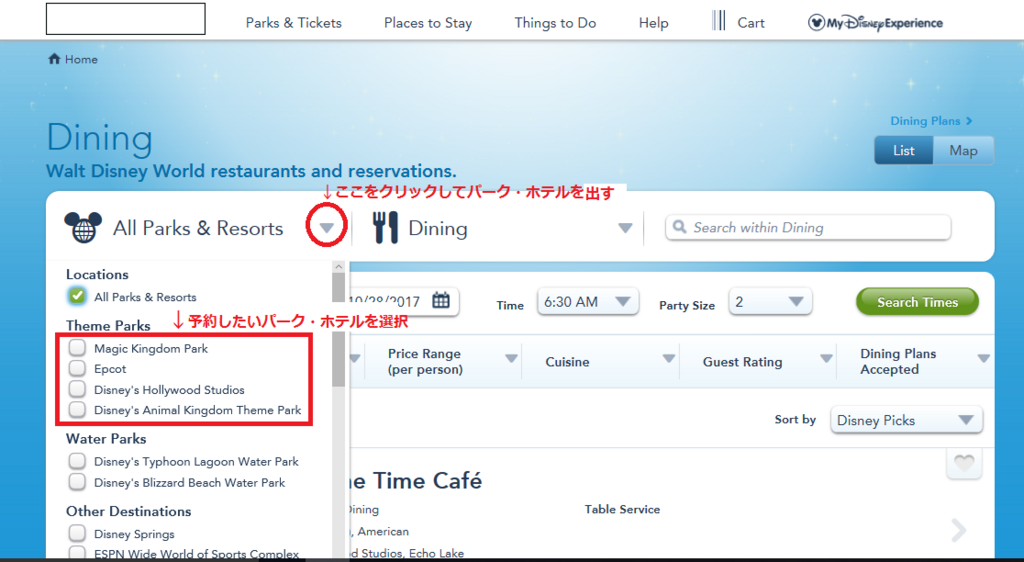Select Disney's Hollywood Studios checkbox
Image resolution: width=1024 pixels, height=562 pixels.
(77, 389)
